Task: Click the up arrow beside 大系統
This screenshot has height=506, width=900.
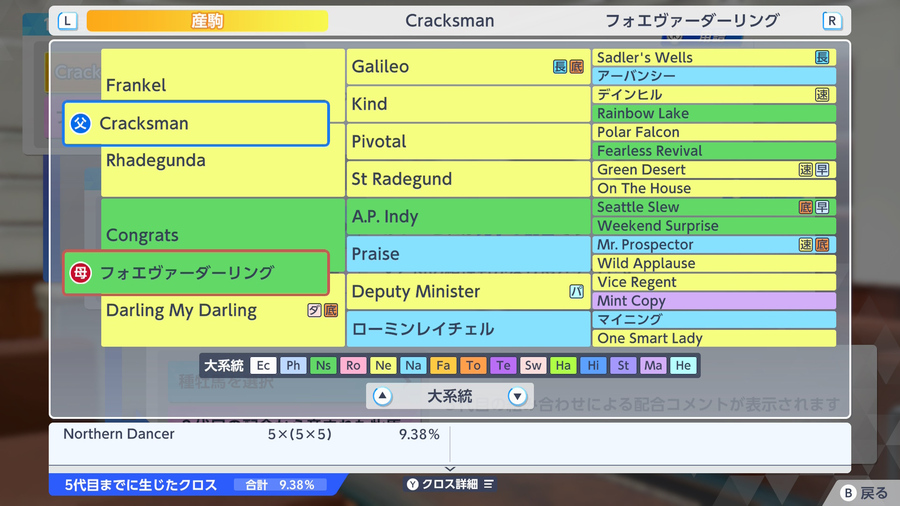Action: (x=383, y=396)
